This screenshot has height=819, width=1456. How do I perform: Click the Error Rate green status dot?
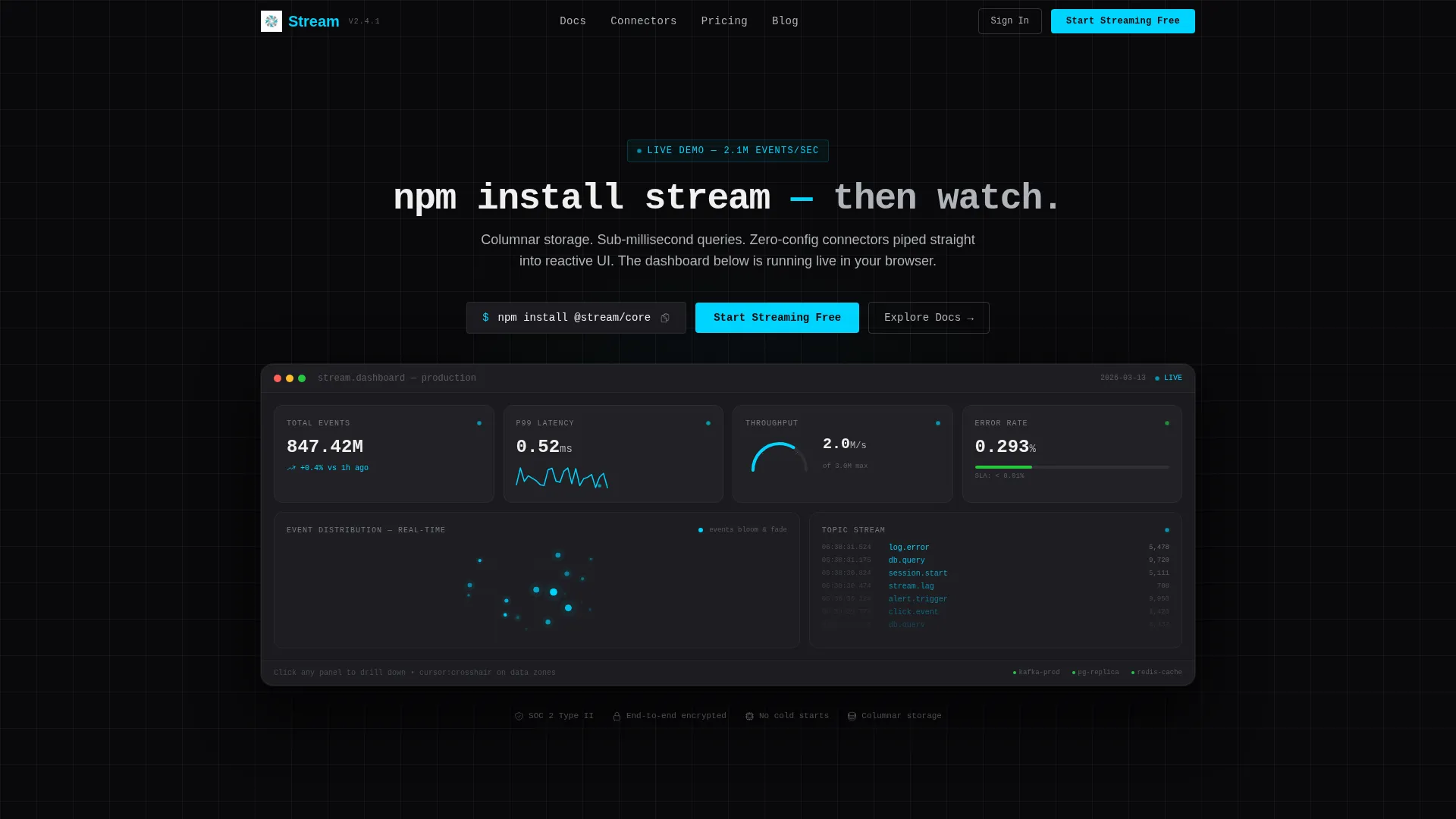(1167, 423)
